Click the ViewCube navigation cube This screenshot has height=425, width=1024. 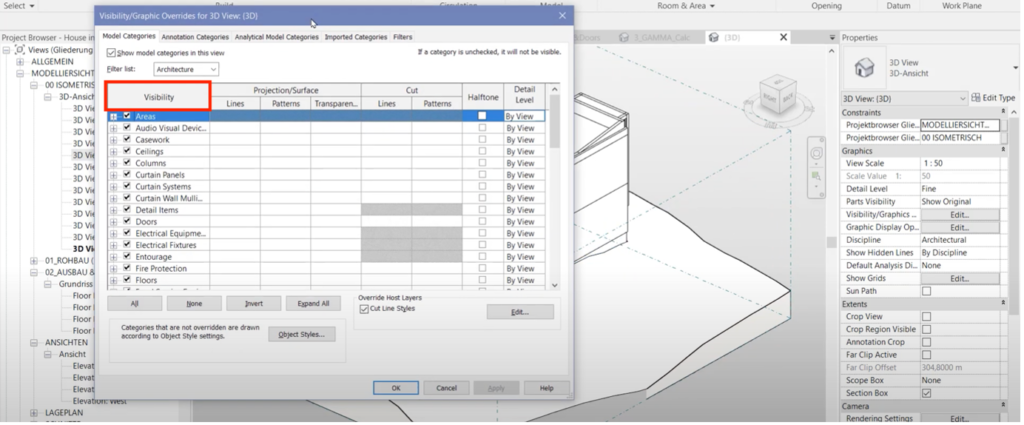[778, 95]
